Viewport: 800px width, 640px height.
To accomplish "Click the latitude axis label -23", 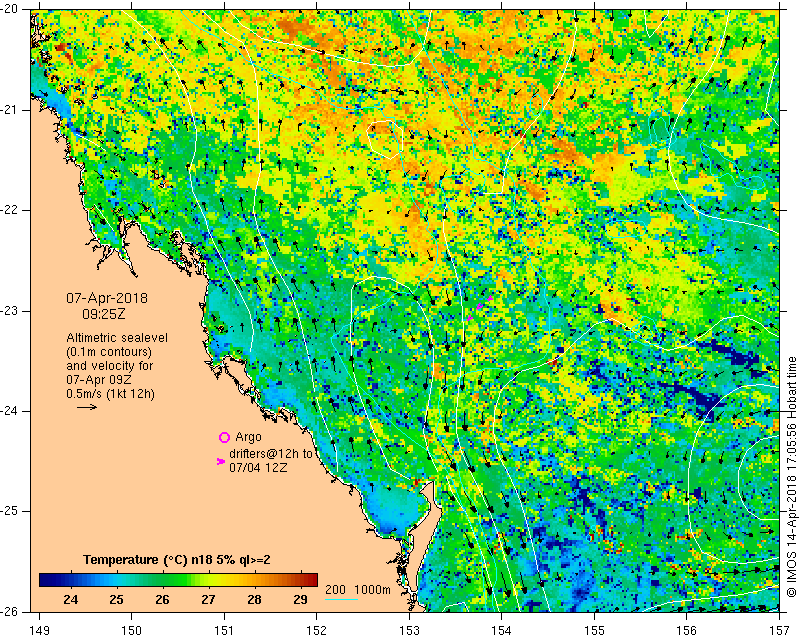I will click(x=9, y=311).
